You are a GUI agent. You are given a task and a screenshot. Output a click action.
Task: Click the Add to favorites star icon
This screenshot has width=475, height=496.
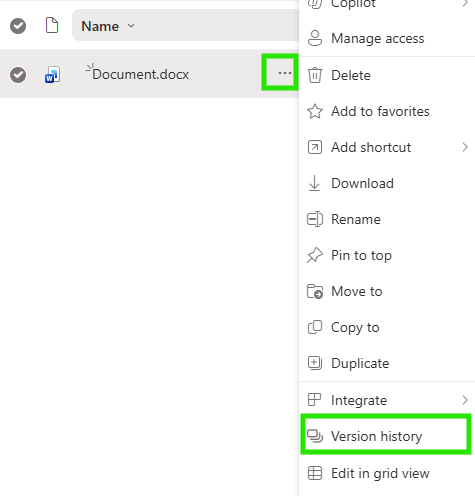click(x=315, y=111)
